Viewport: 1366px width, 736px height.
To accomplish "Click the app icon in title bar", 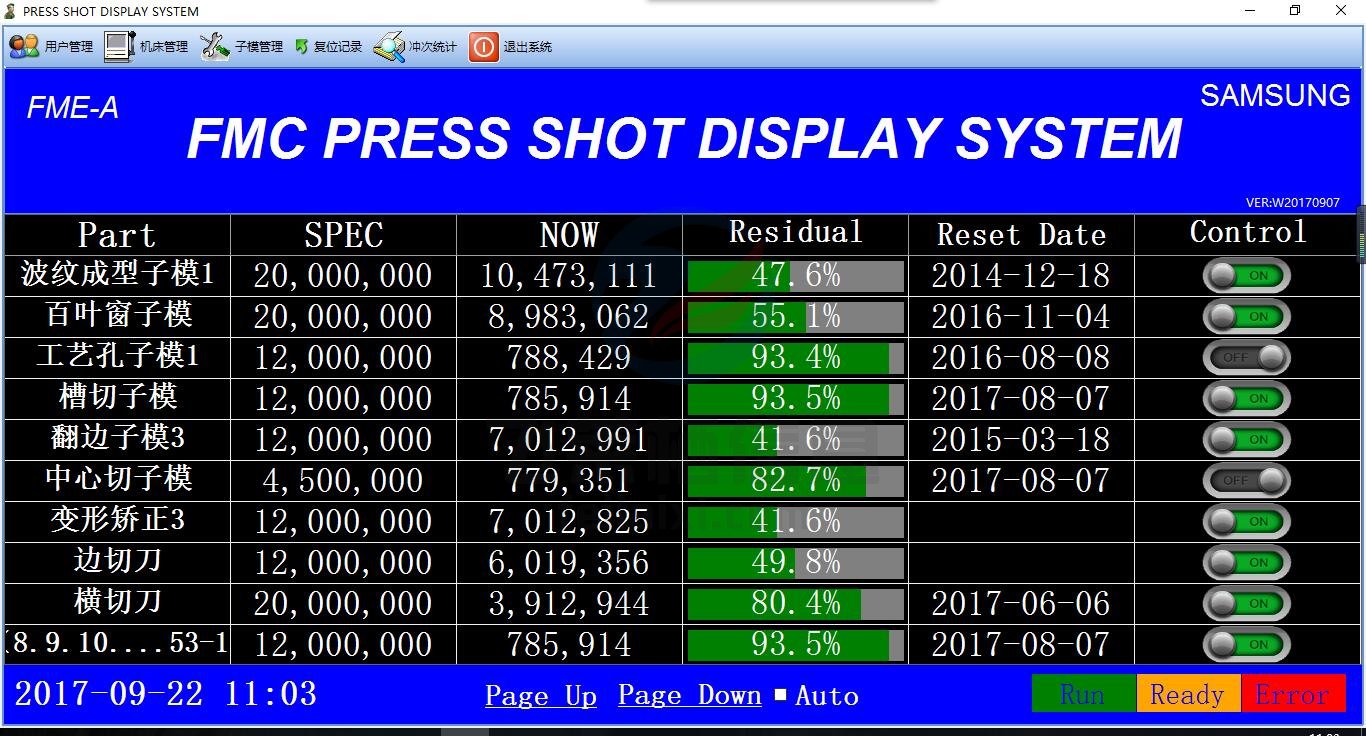I will pos(10,11).
